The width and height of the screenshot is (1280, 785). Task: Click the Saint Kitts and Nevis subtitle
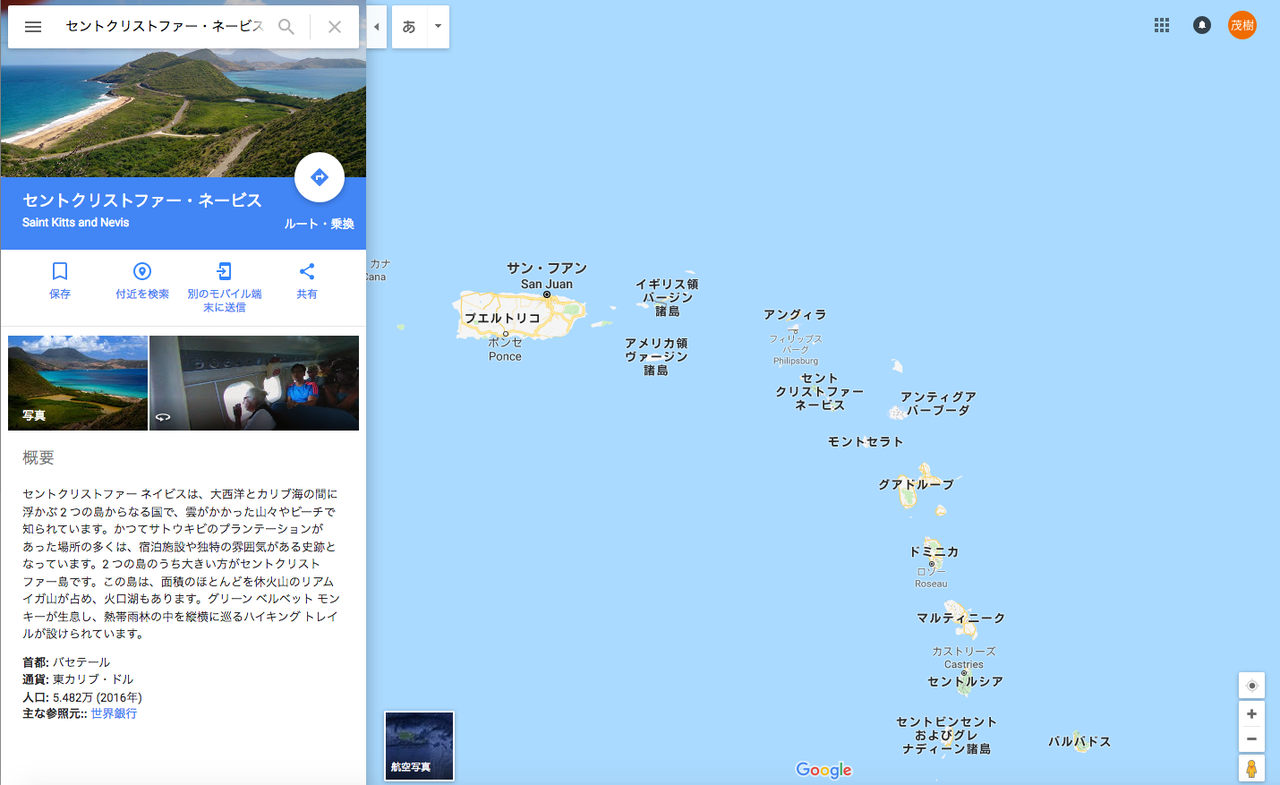76,222
